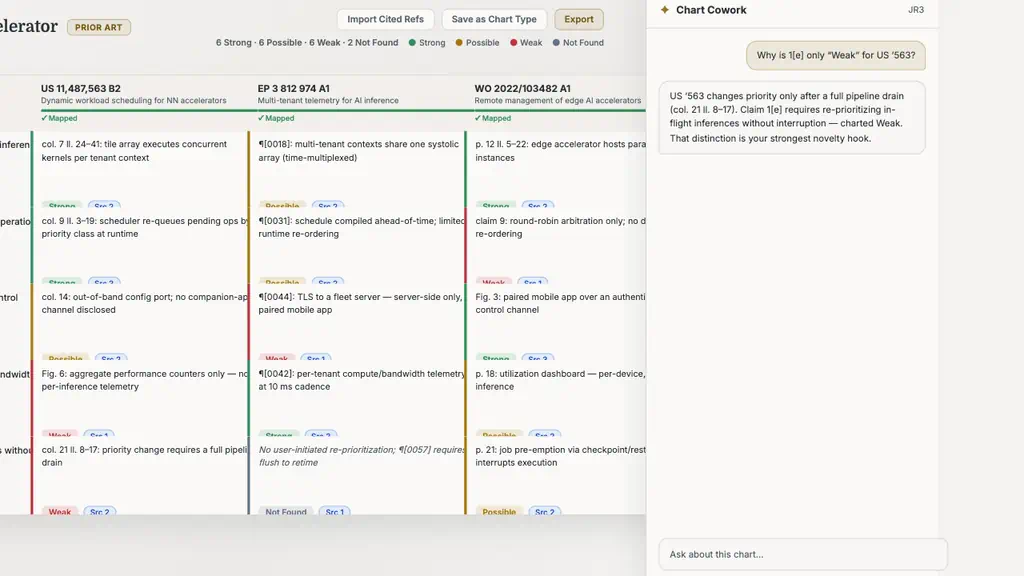The image size is (1024, 576).
Task: Click Mapped checkmark under WO 2022/103482 A1
Action: 477,118
